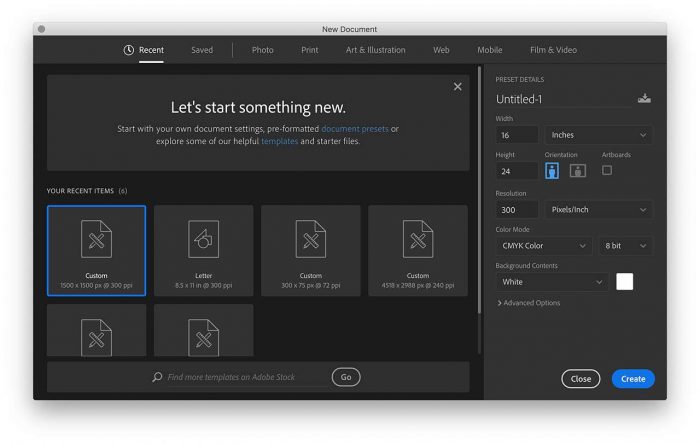Click the 'Find more templates on Adobe Stock' field
Screen dimensions: 700x444
click(231, 377)
